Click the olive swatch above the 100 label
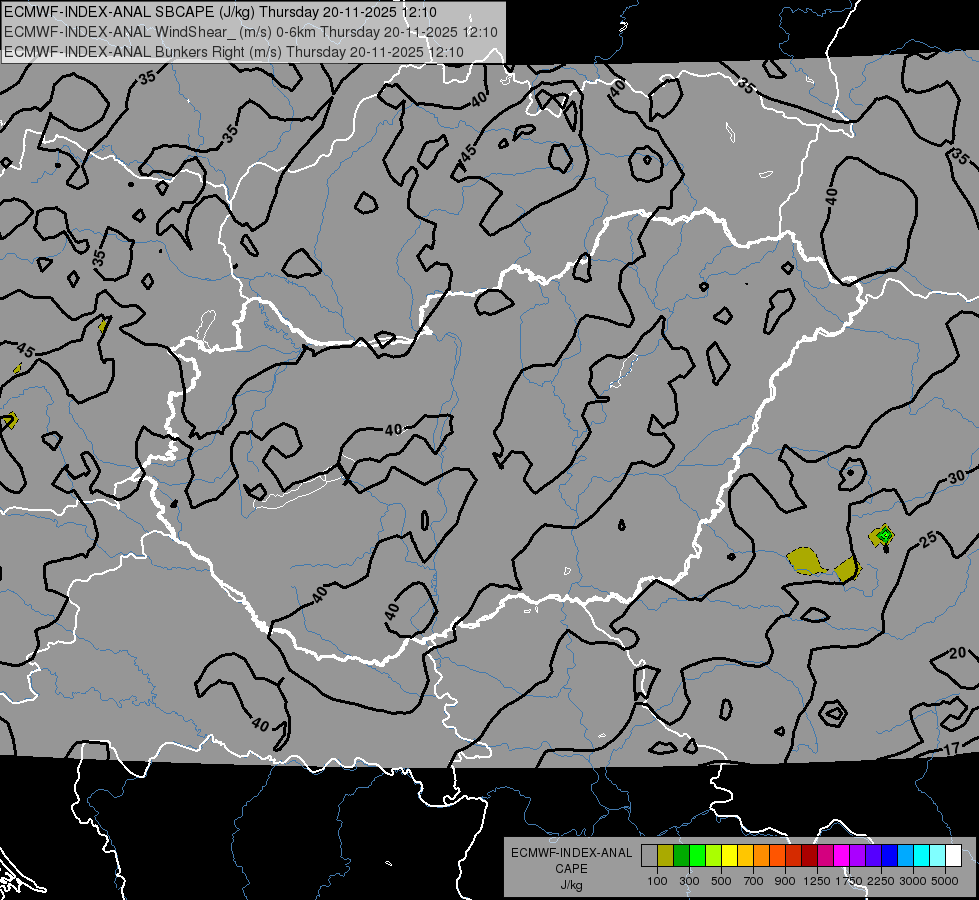Image resolution: width=979 pixels, height=900 pixels. point(666,856)
